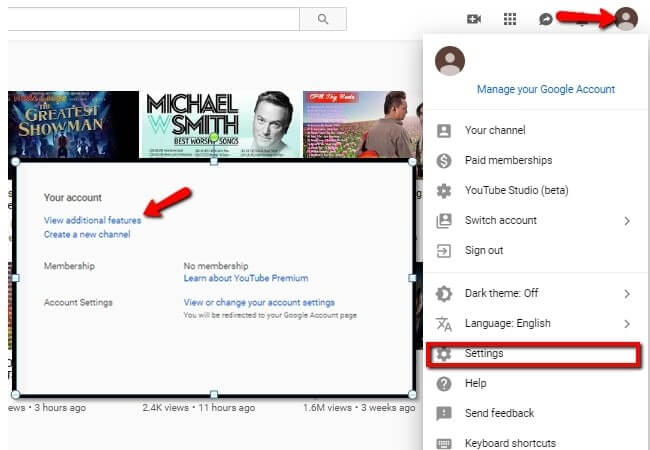
Task: Click the Help question mark icon
Action: pos(444,384)
